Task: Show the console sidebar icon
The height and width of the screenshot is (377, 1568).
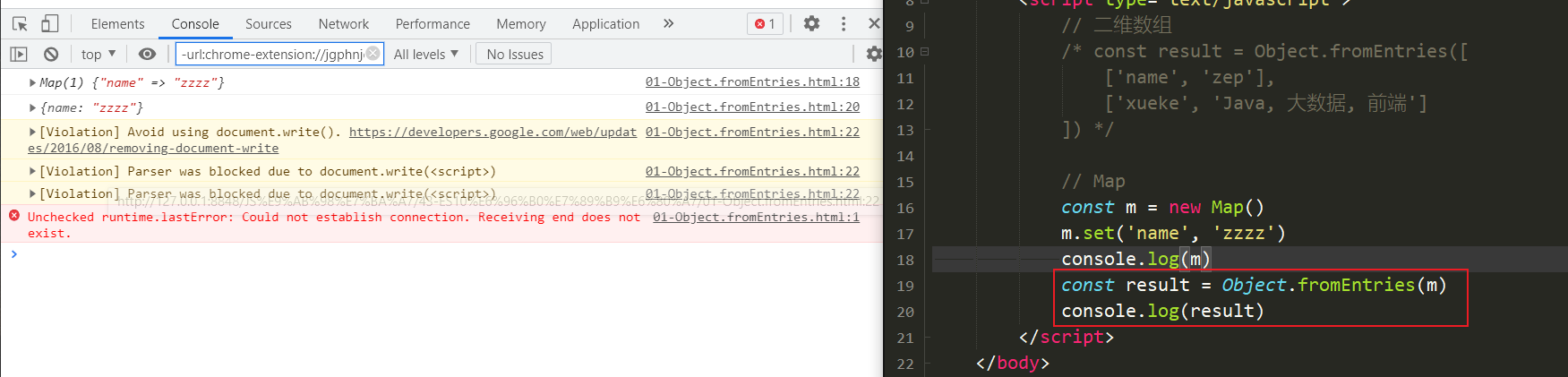Action: pos(19,55)
